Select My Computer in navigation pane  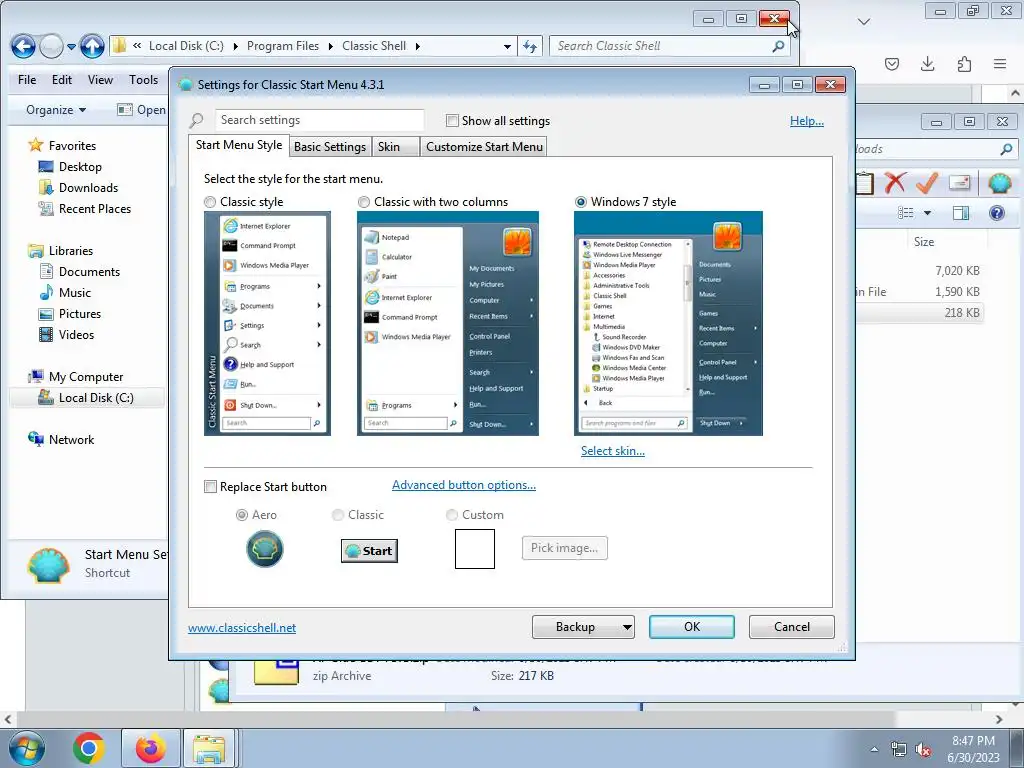86,377
